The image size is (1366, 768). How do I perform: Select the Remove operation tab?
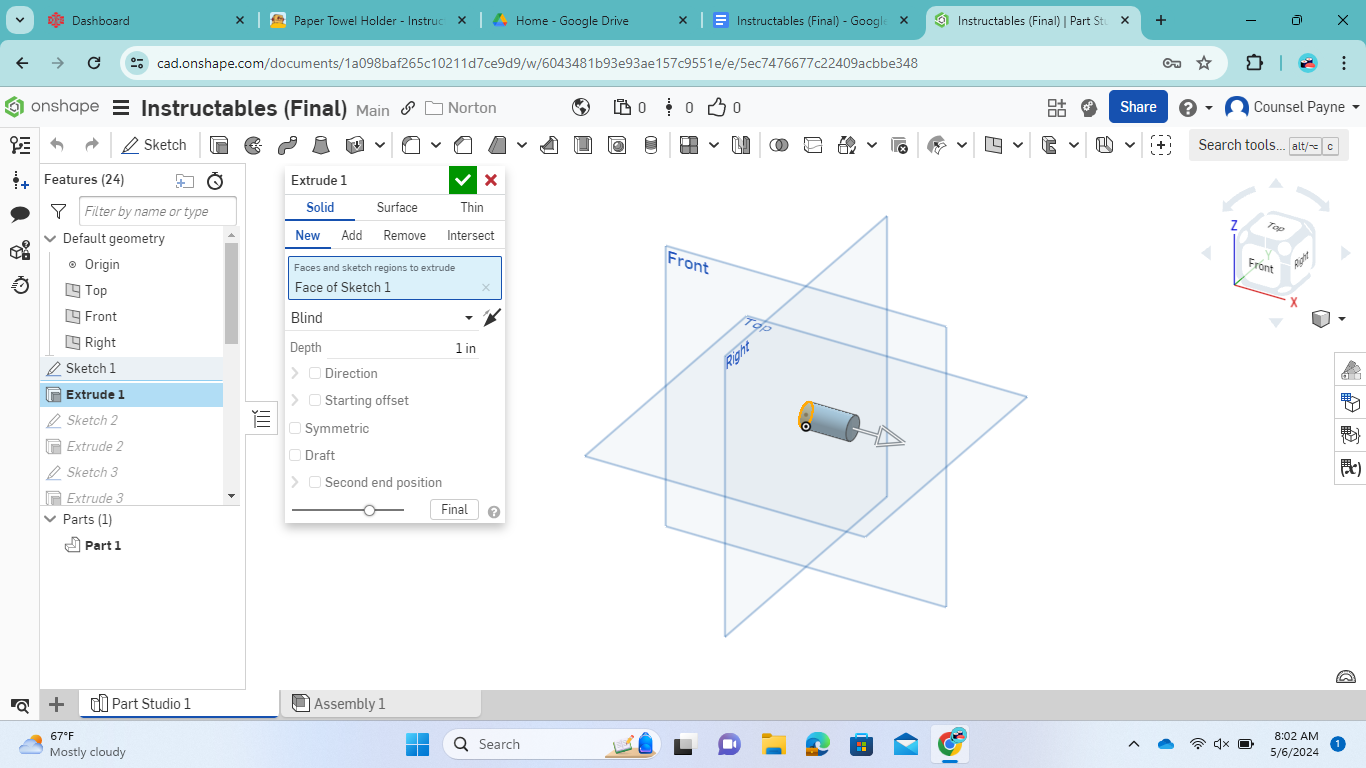(x=405, y=235)
